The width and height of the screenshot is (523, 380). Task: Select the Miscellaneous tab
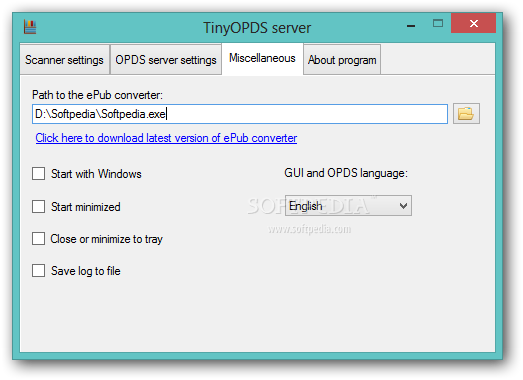[x=263, y=58]
